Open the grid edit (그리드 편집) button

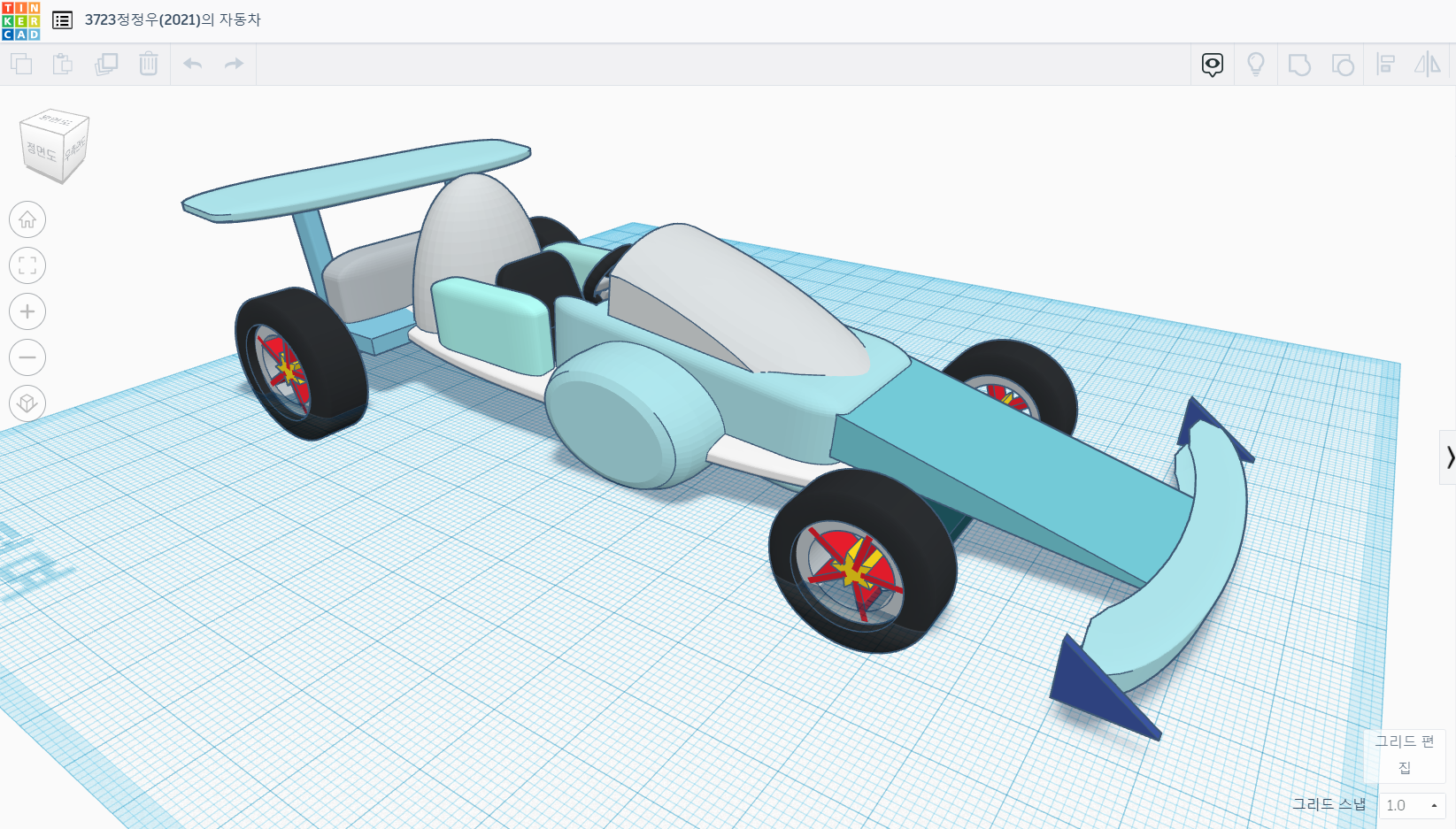click(x=1405, y=755)
